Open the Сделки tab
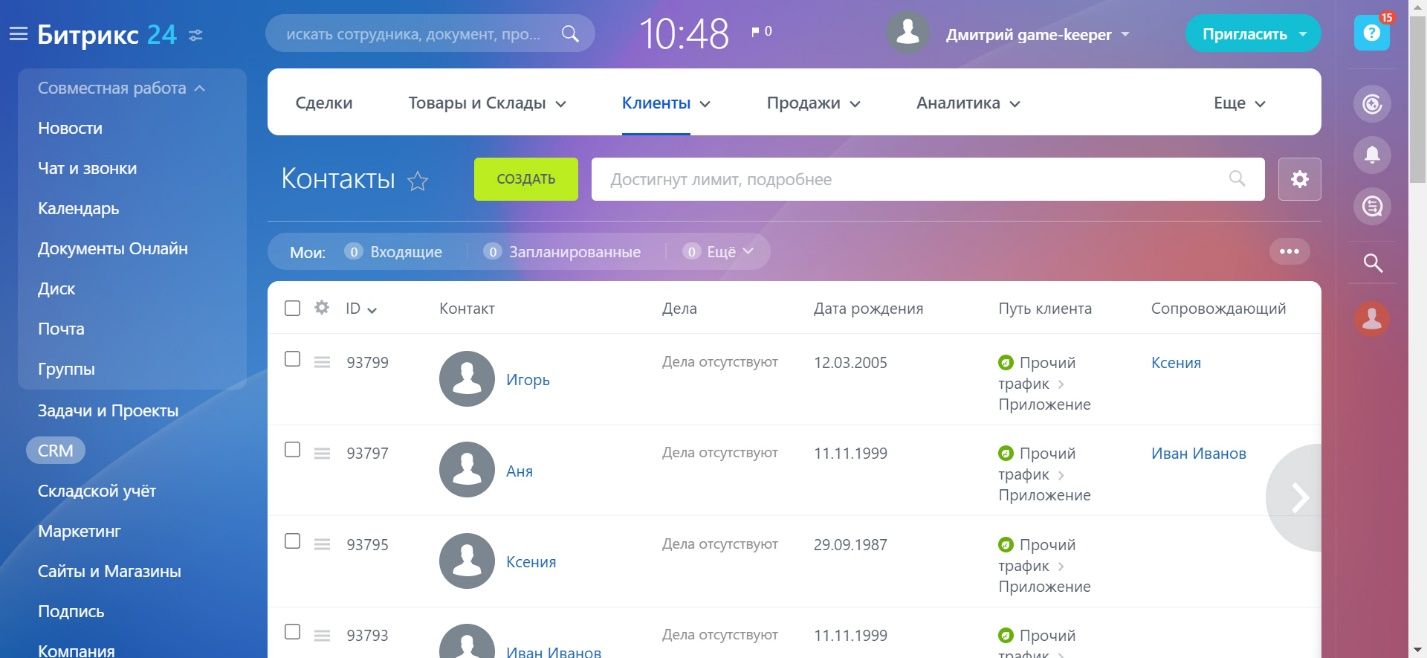The height and width of the screenshot is (658, 1427). pos(324,103)
